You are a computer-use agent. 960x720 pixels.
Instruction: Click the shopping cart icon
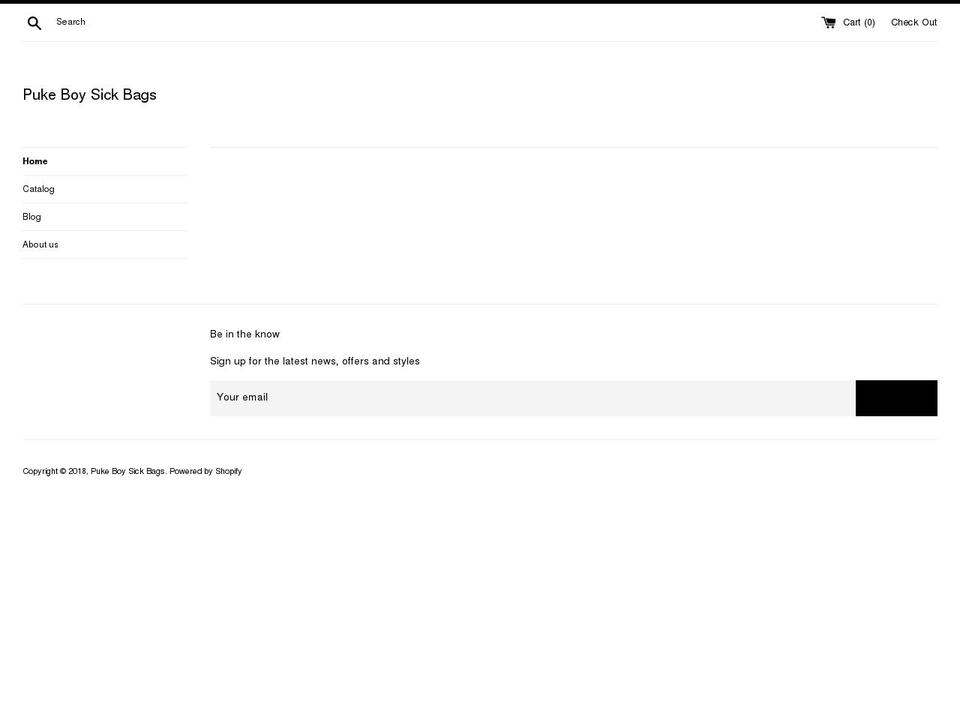(x=828, y=23)
